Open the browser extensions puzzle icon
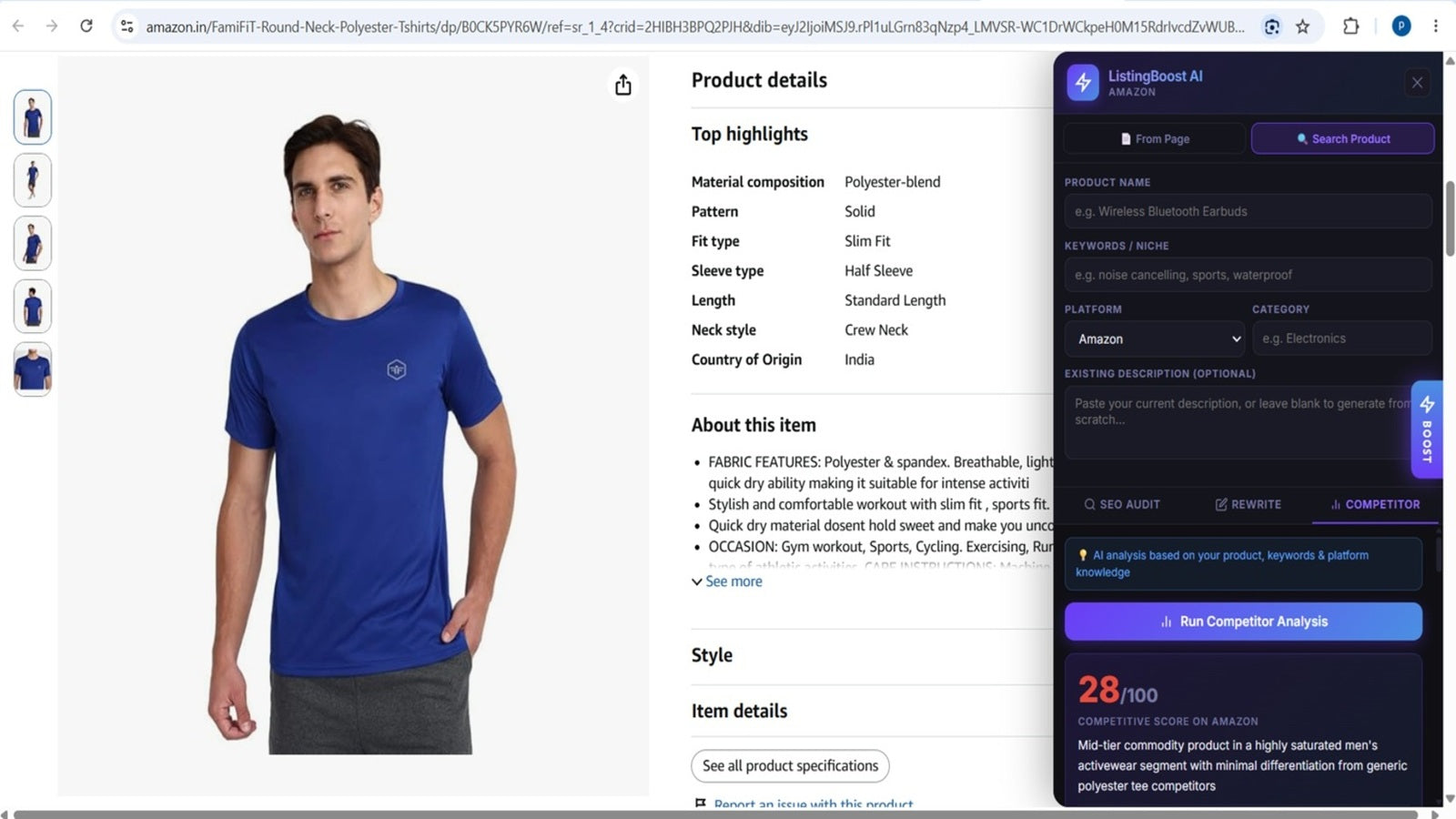Screen dimensions: 1456x819 tap(1351, 26)
